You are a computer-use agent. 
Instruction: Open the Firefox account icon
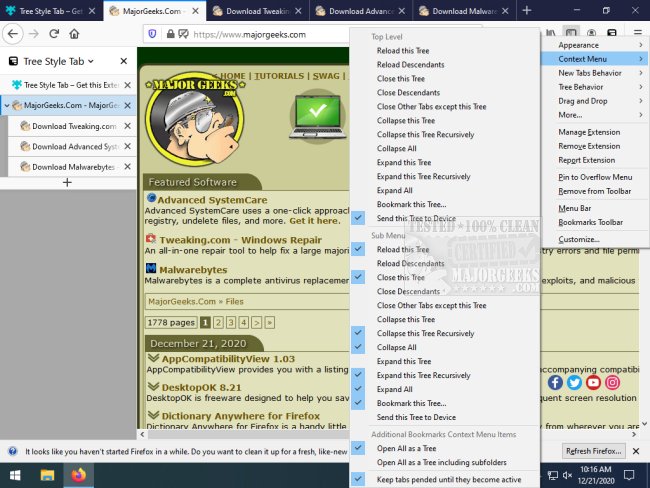[592, 33]
